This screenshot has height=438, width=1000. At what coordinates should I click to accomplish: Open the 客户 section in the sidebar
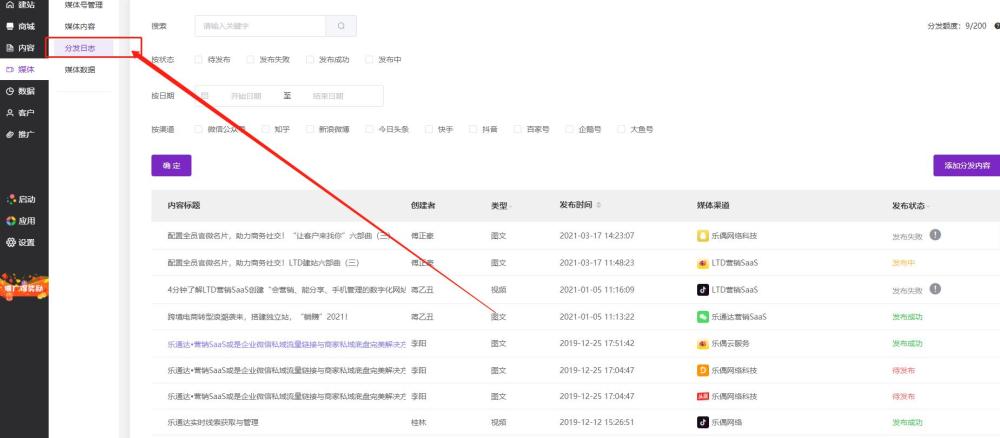pos(20,113)
